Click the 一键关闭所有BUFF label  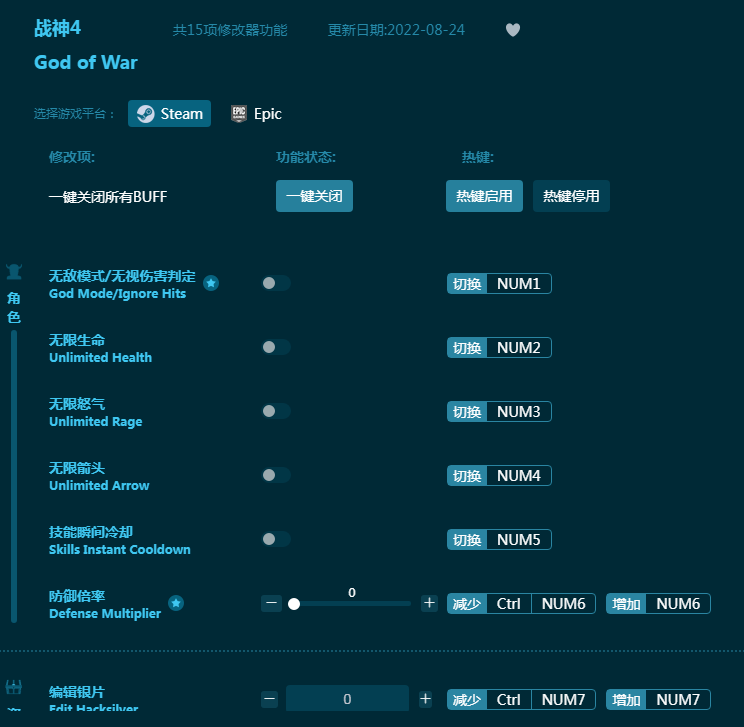tap(108, 196)
